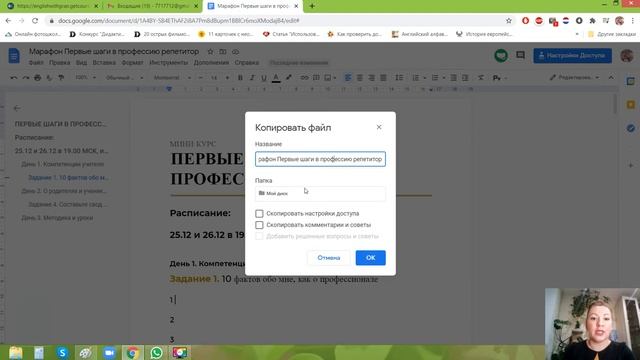
Task: Open the zoom level dropdown
Action: 85,78
